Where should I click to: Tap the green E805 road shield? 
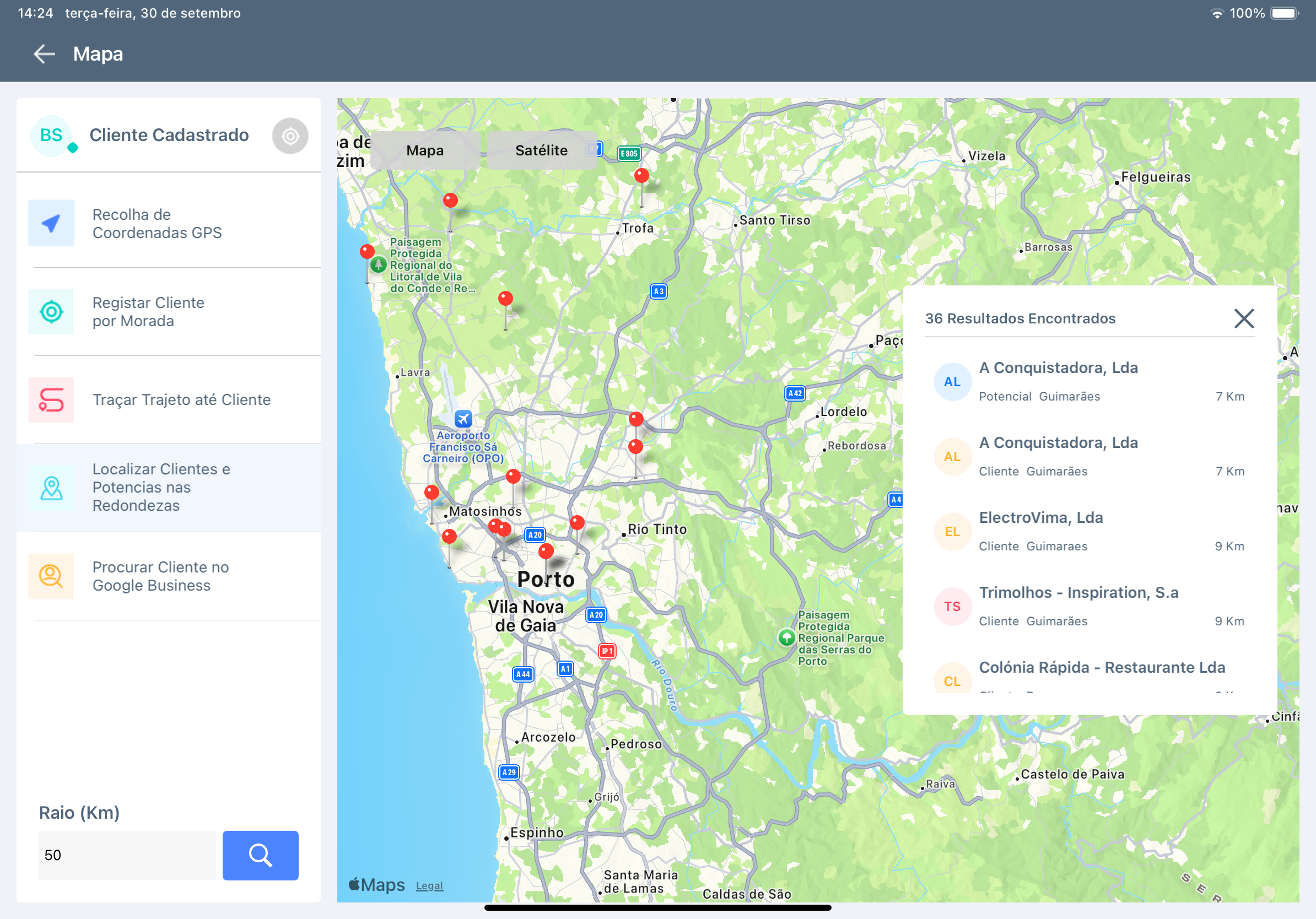coord(629,154)
